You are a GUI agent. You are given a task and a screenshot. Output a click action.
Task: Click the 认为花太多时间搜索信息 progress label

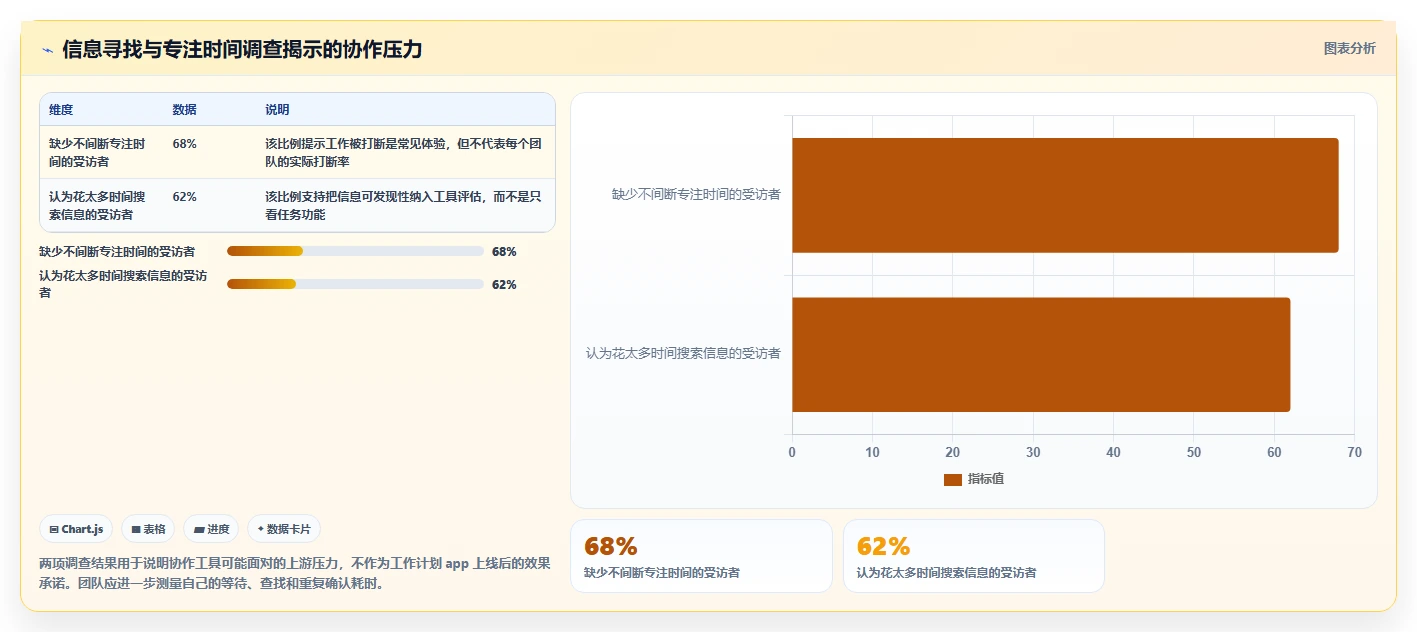[124, 284]
